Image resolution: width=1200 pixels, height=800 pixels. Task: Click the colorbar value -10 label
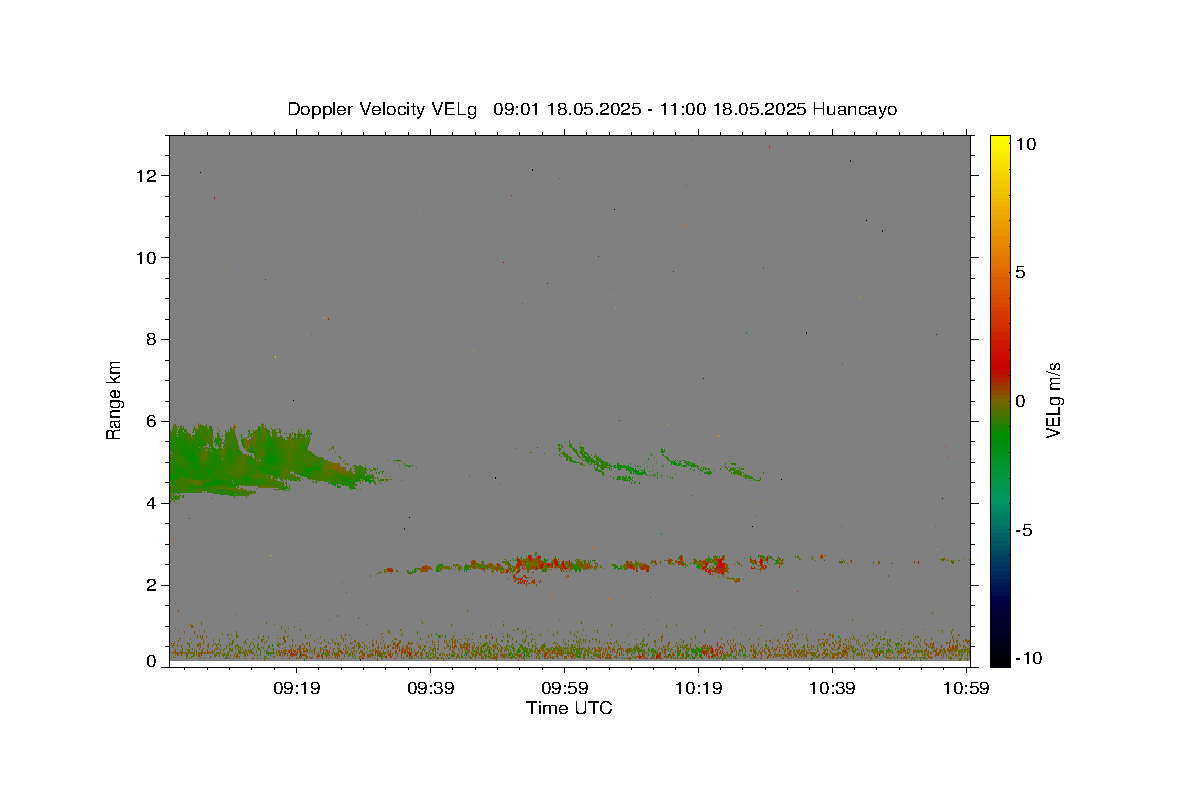tap(1029, 658)
